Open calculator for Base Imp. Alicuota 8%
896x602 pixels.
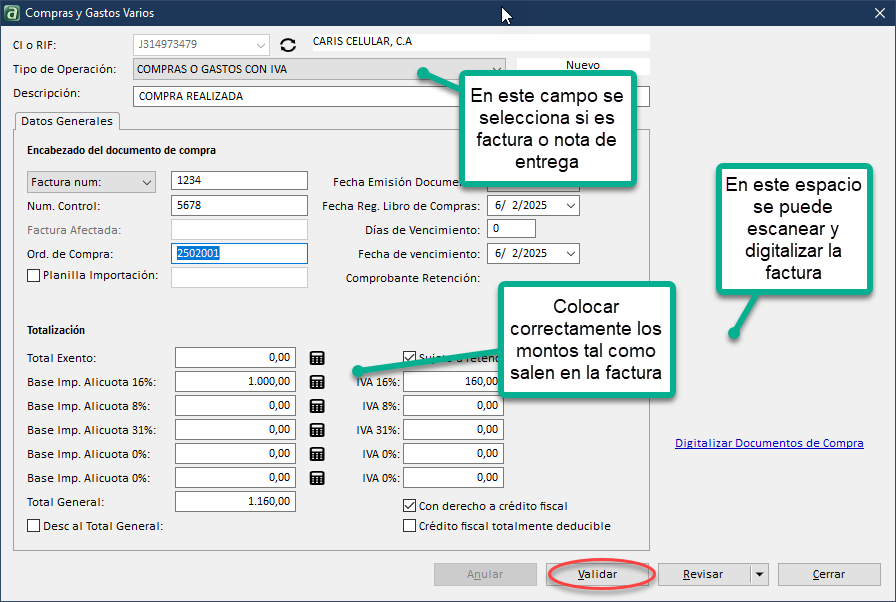(x=317, y=406)
